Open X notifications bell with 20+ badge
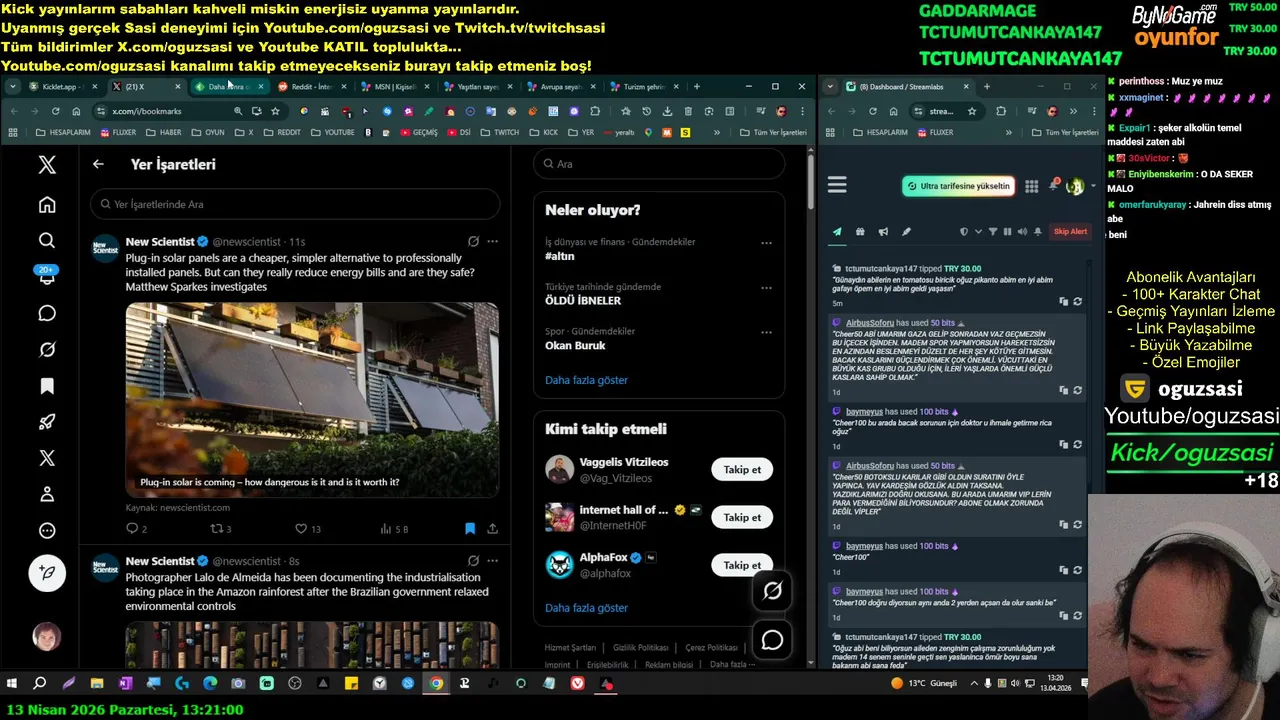The height and width of the screenshot is (720, 1280). [47, 277]
